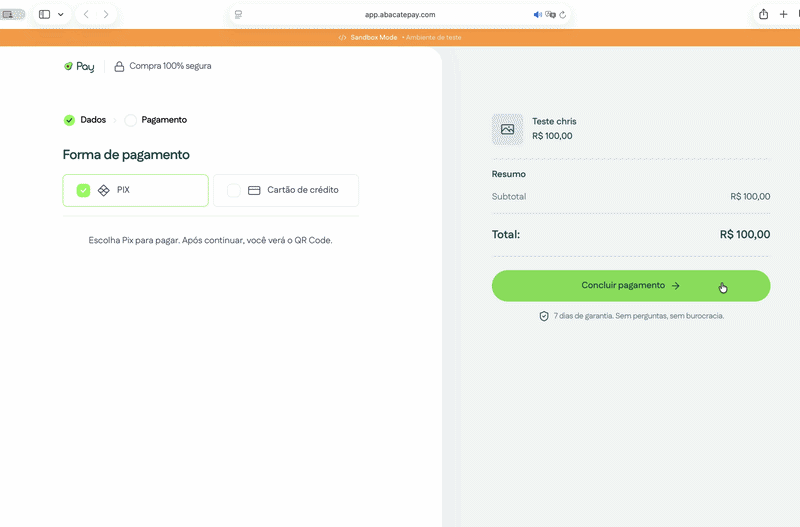The image size is (800, 527).
Task: Click the padlock secure purchase icon
Action: (x=119, y=66)
